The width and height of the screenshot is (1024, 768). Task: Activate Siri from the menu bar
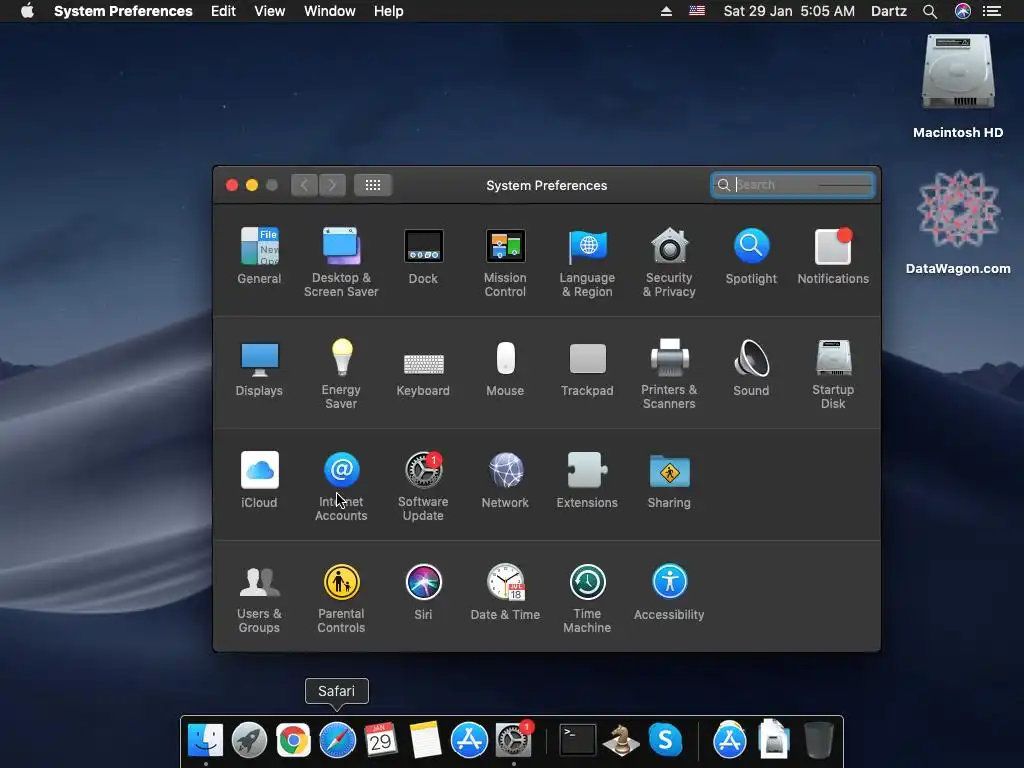963,11
